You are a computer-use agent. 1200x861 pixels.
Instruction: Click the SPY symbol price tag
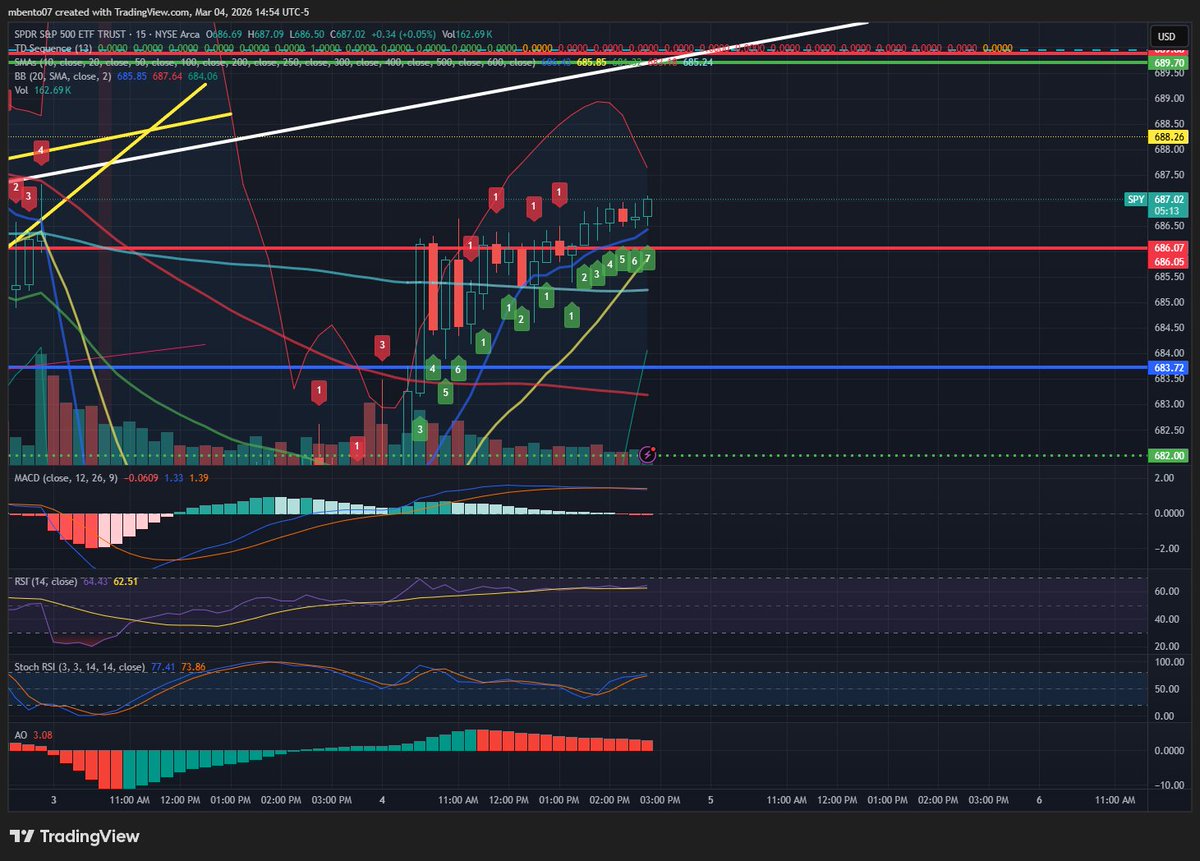pyautogui.click(x=1135, y=199)
